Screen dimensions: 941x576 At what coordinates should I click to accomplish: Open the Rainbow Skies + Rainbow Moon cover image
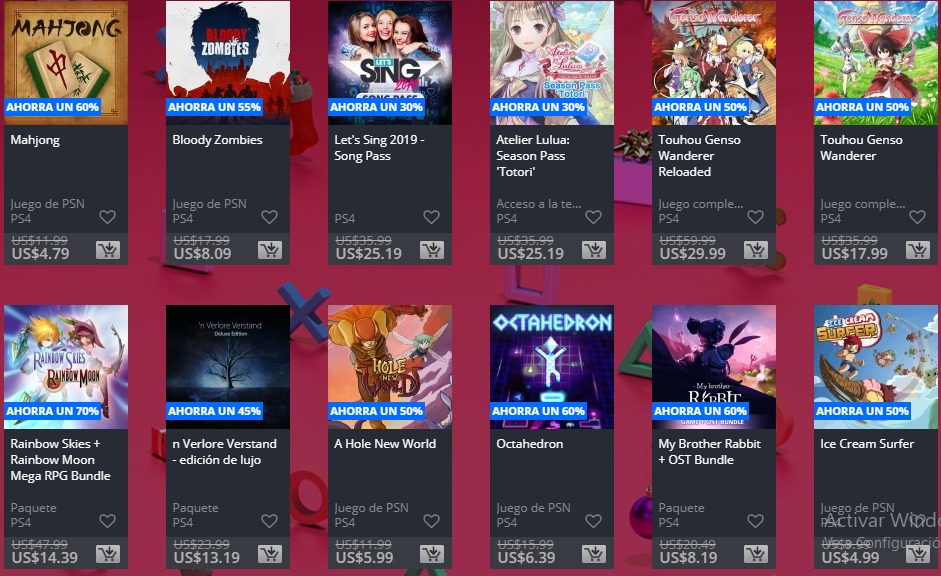66,367
